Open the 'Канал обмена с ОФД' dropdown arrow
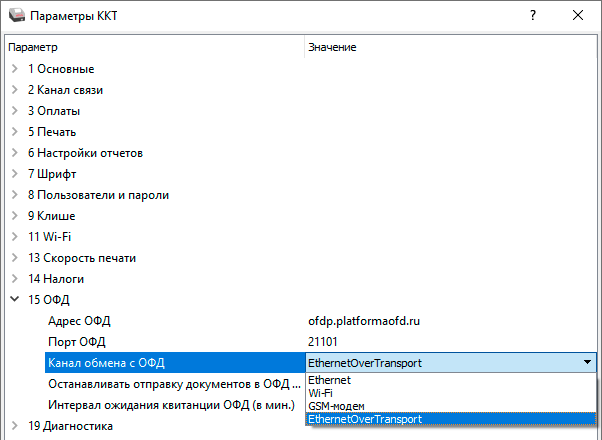602x440 pixels. (586, 363)
